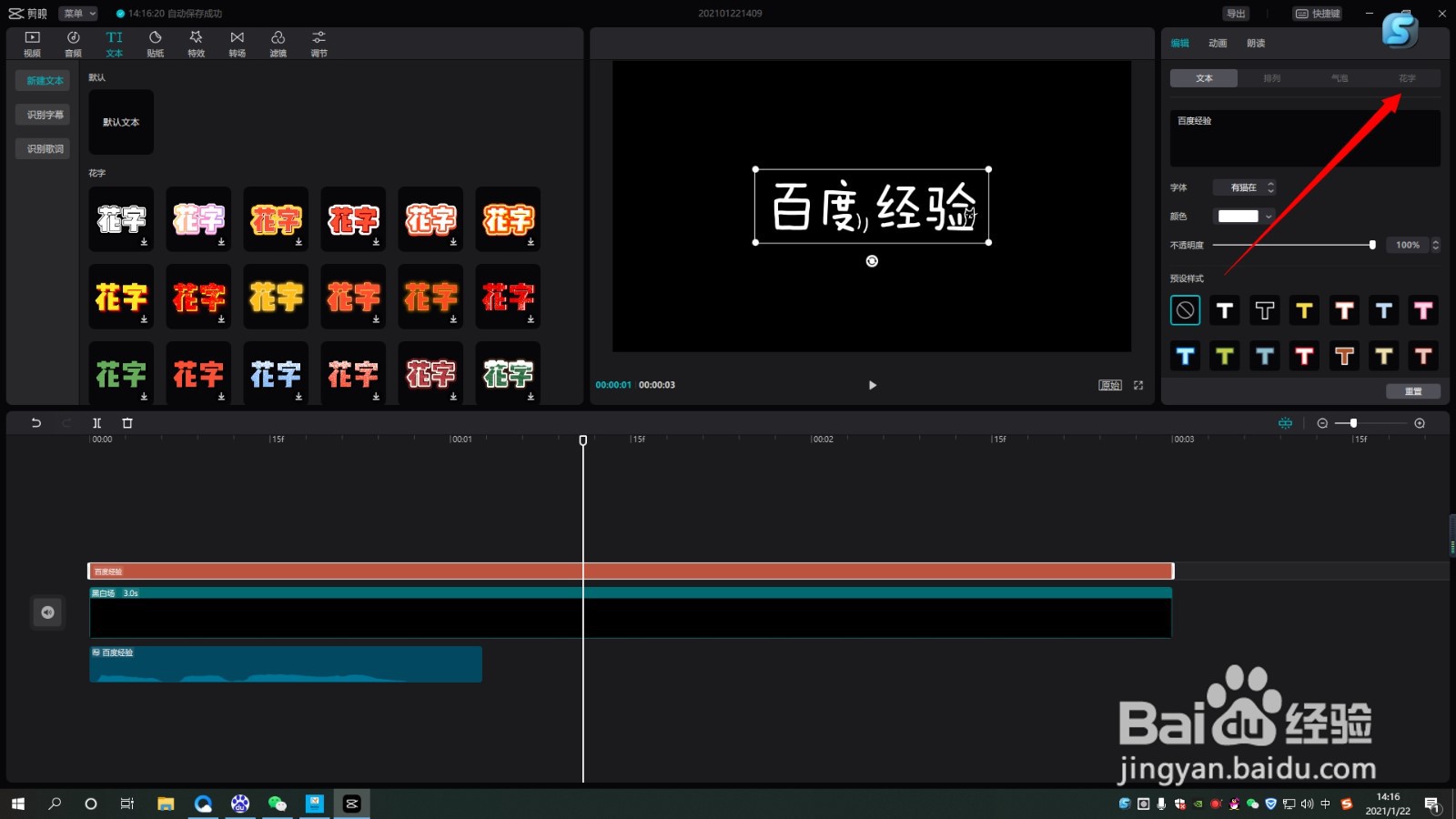Open the Windows Start menu

tap(18, 804)
